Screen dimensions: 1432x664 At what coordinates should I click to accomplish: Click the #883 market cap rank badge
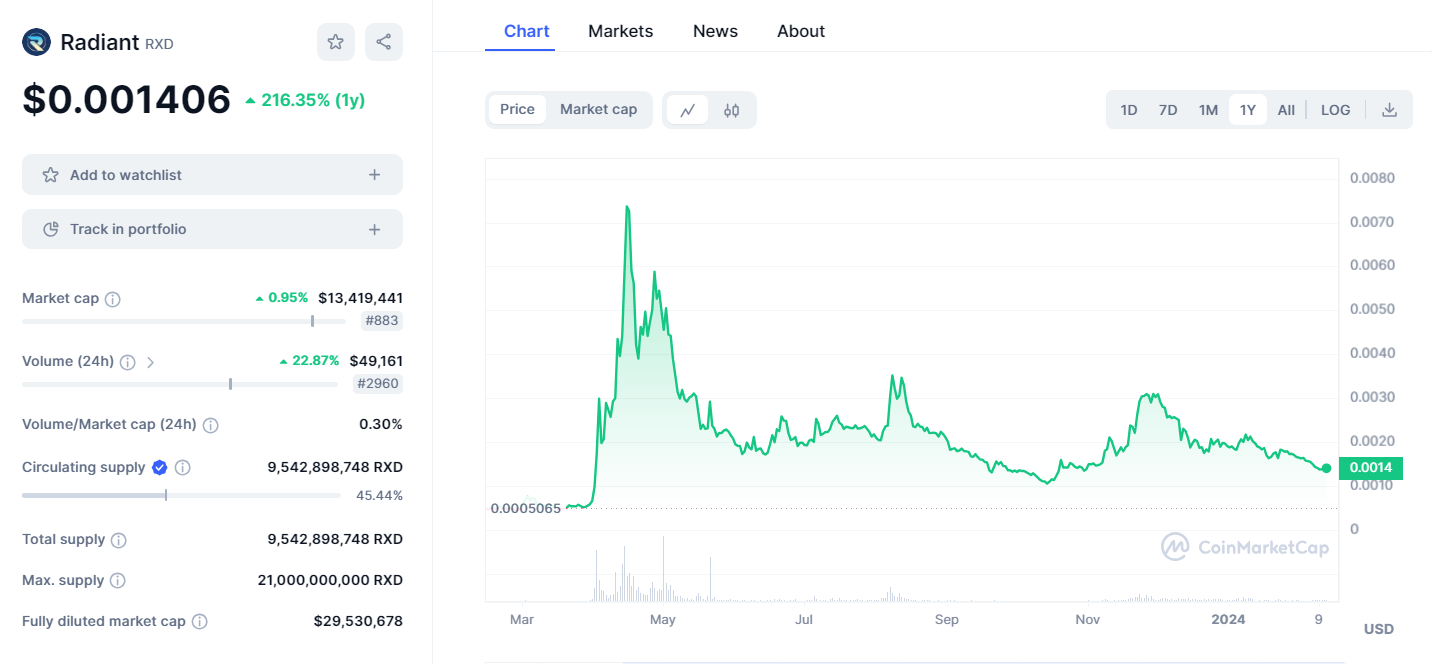(382, 321)
